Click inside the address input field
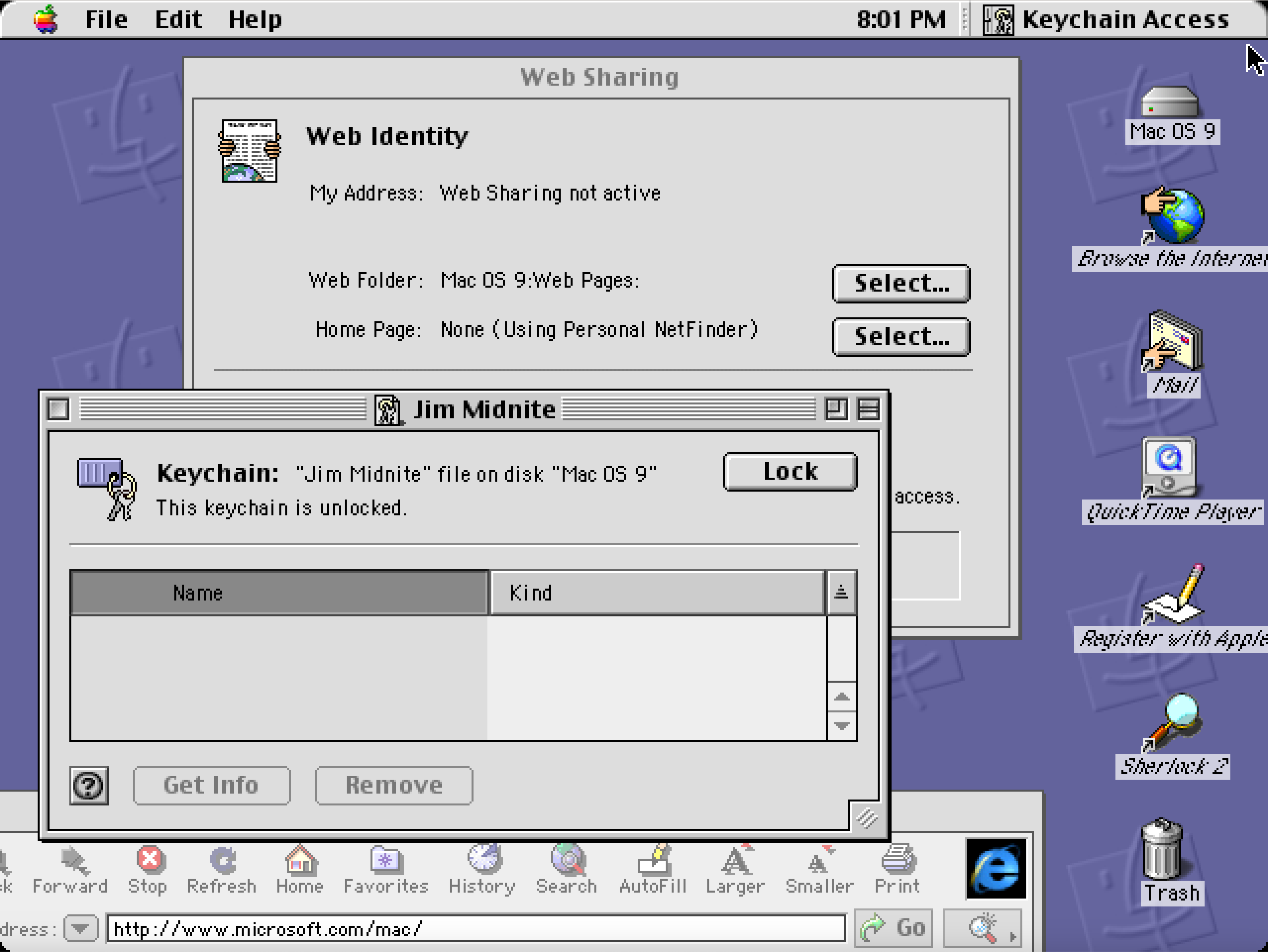This screenshot has width=1268, height=952. 459,929
